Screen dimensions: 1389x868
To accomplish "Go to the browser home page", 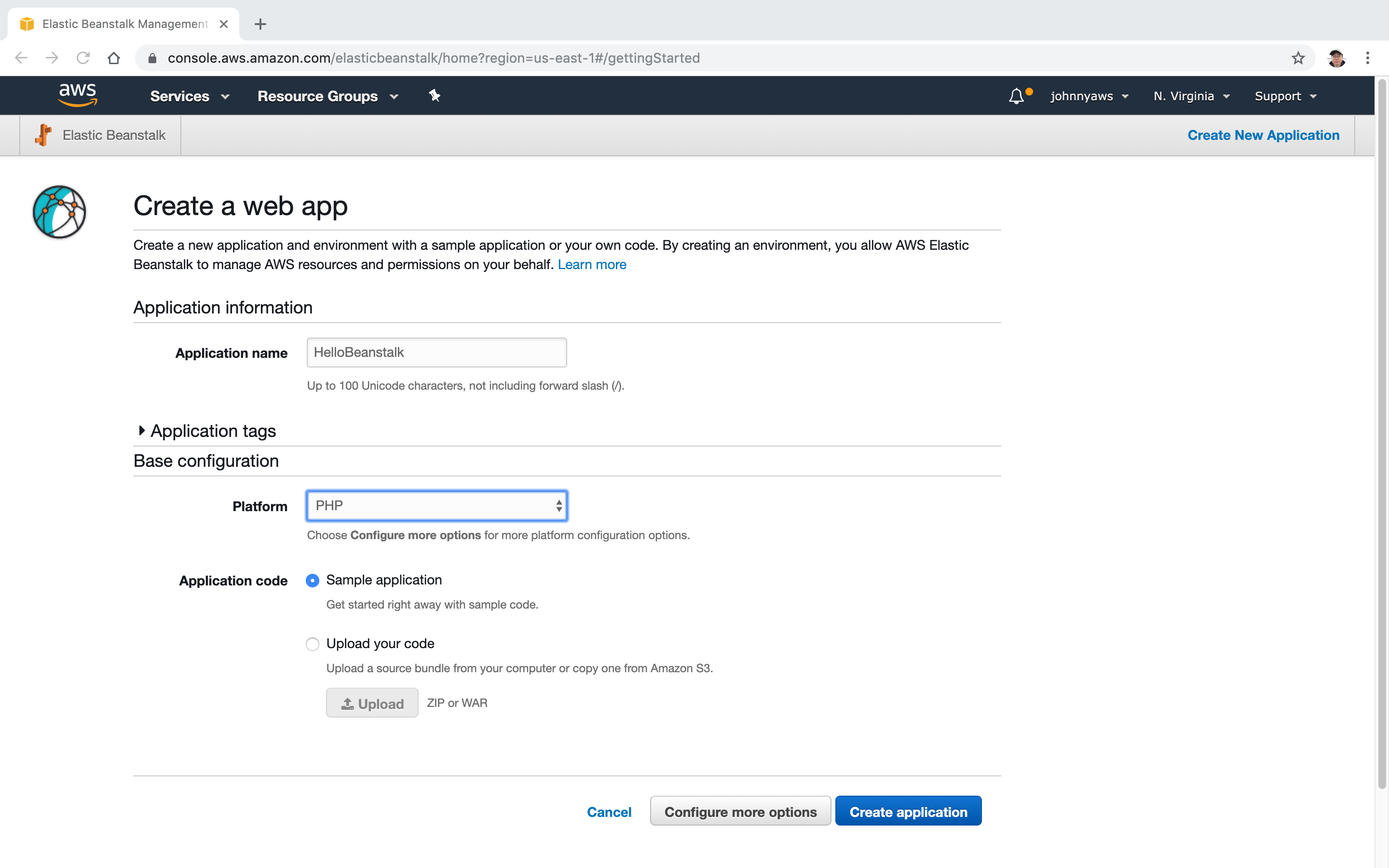I will (114, 58).
